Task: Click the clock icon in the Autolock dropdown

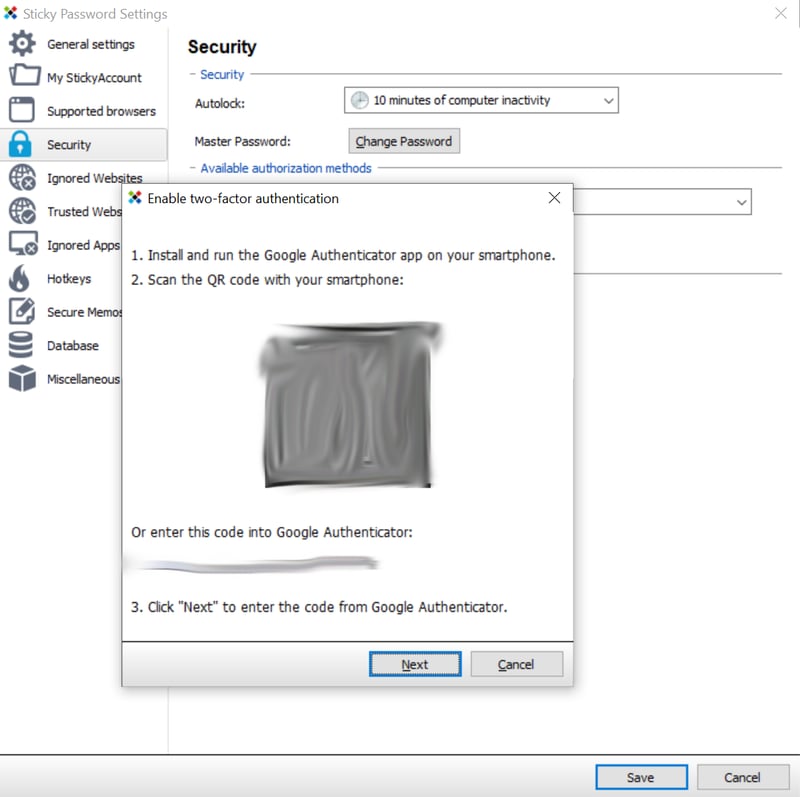Action: click(x=359, y=100)
